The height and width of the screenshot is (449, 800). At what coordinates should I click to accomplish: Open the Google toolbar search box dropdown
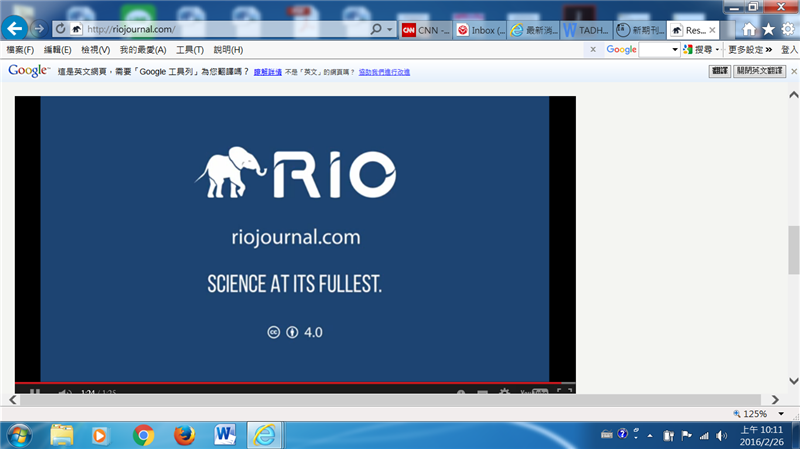[x=675, y=49]
